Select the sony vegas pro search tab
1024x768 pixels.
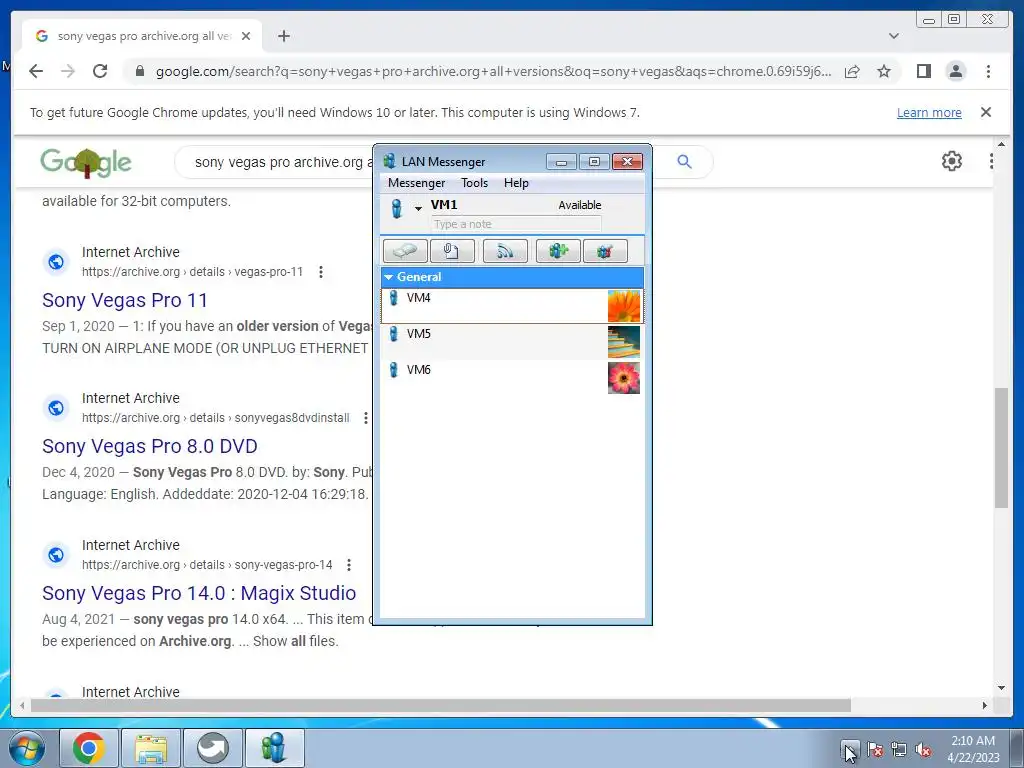(x=142, y=36)
